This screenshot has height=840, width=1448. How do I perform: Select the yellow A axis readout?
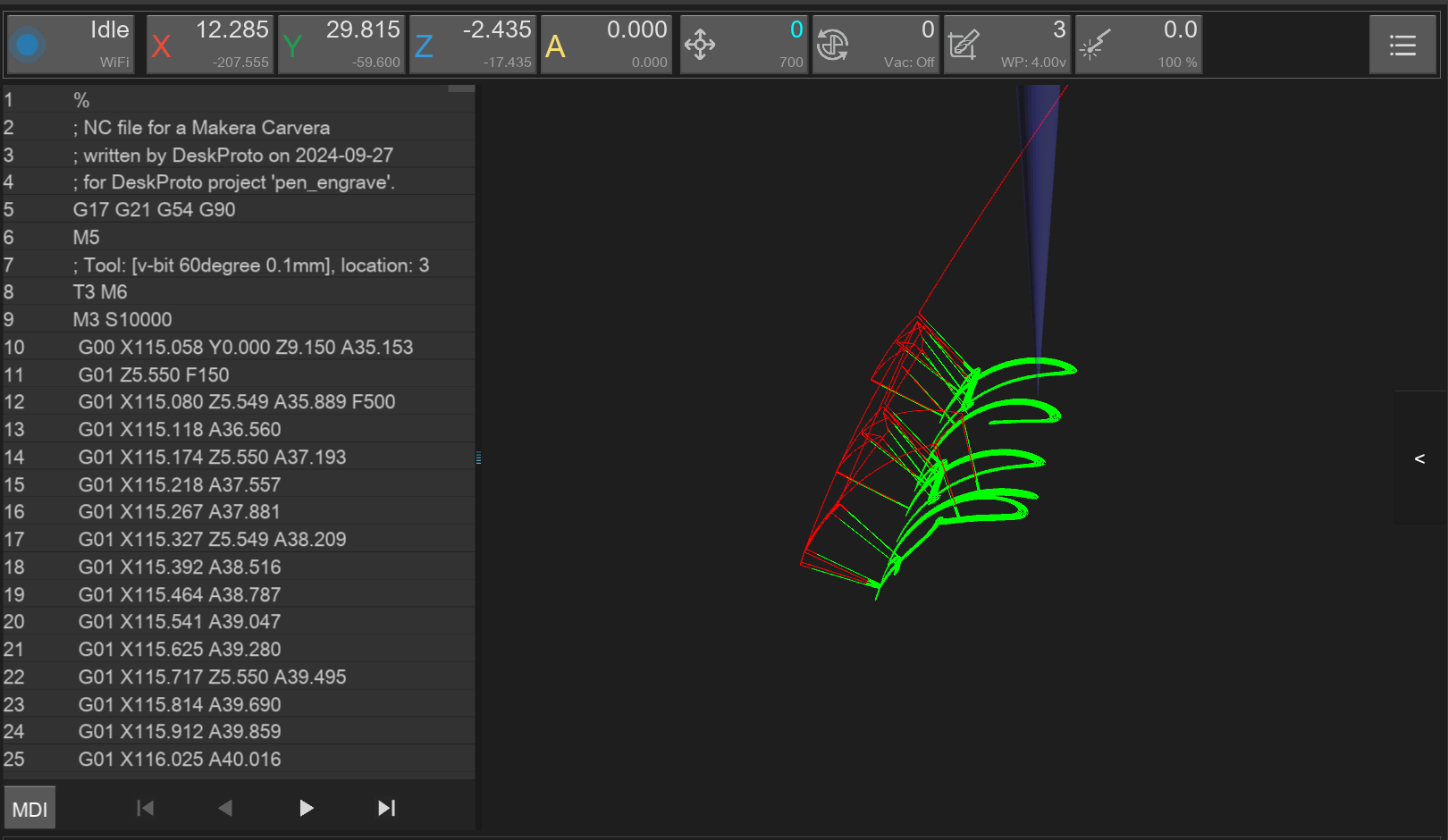click(x=606, y=44)
